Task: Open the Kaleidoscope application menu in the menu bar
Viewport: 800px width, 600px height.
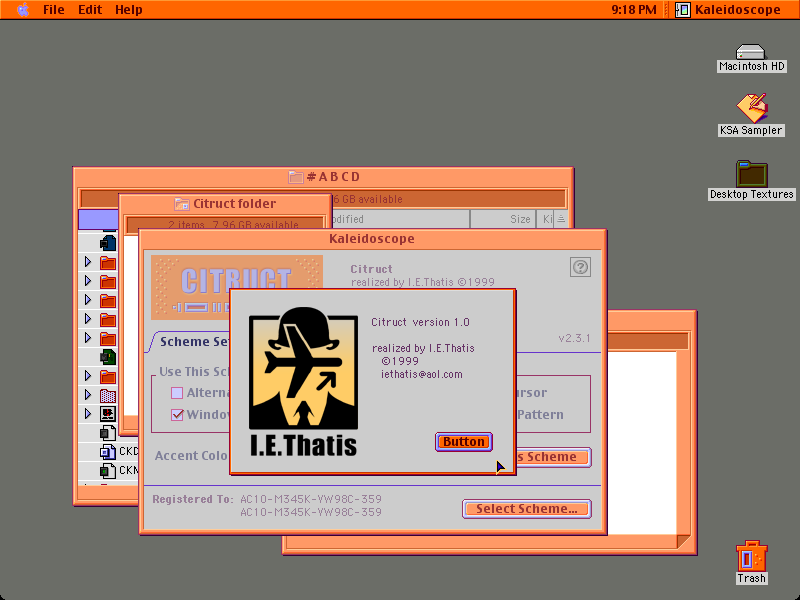Action: [728, 10]
